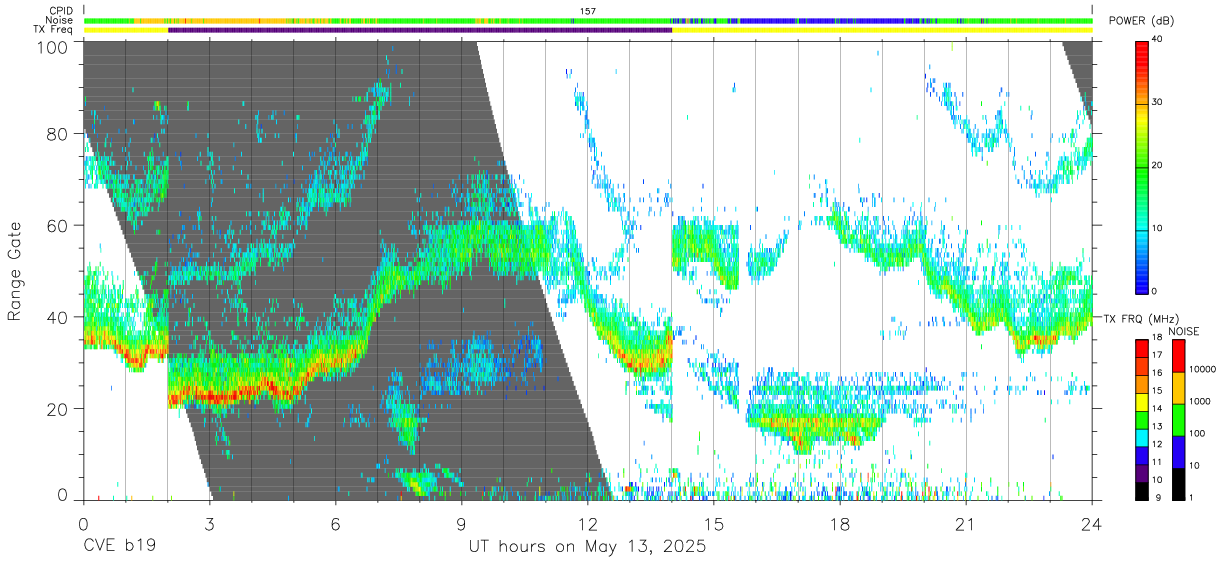This screenshot has height=567, width=1228.
Task: Click the 80 tick on Range Gate axis
Action: 56,134
